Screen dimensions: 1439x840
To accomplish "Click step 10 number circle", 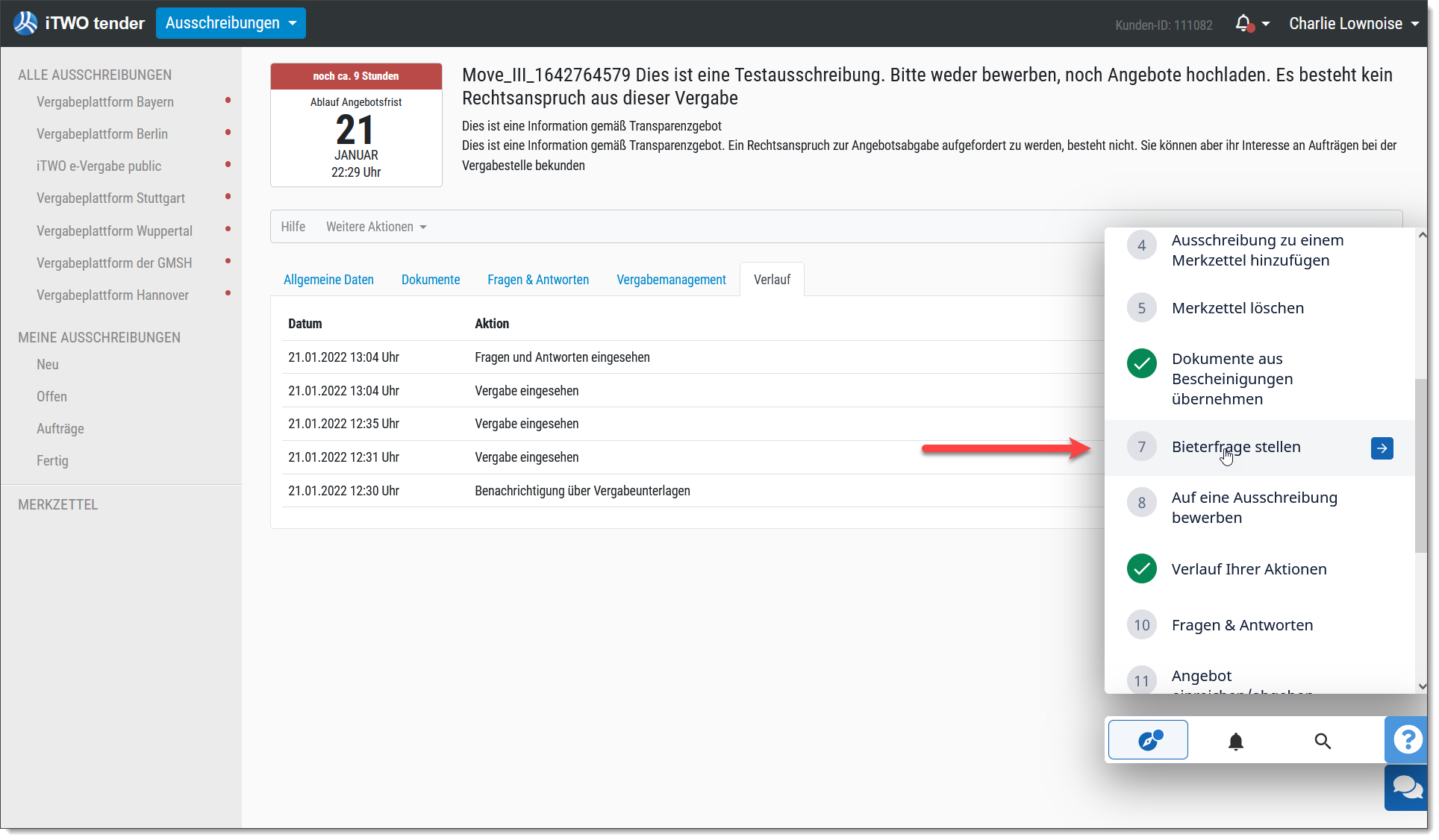I will click(x=1142, y=625).
